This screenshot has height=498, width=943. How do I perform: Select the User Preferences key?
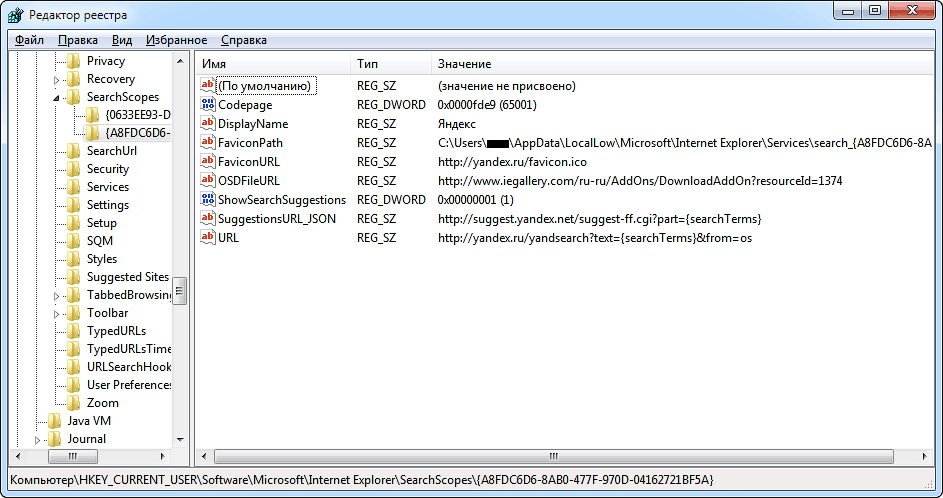click(129, 384)
